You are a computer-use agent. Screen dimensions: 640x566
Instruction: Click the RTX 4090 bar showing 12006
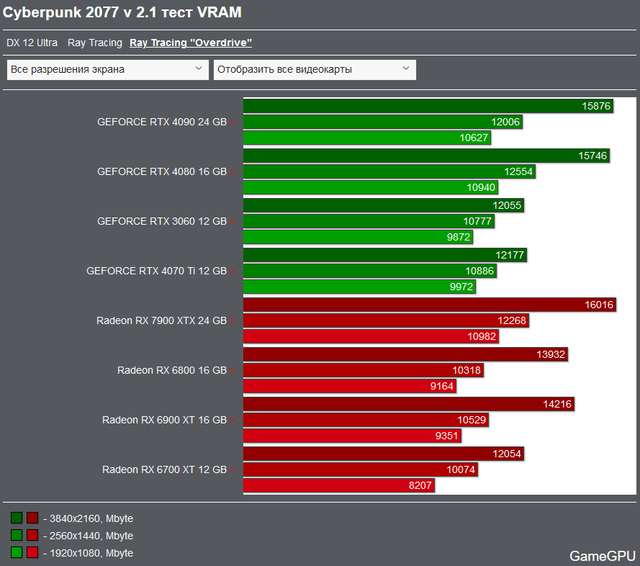pos(383,122)
